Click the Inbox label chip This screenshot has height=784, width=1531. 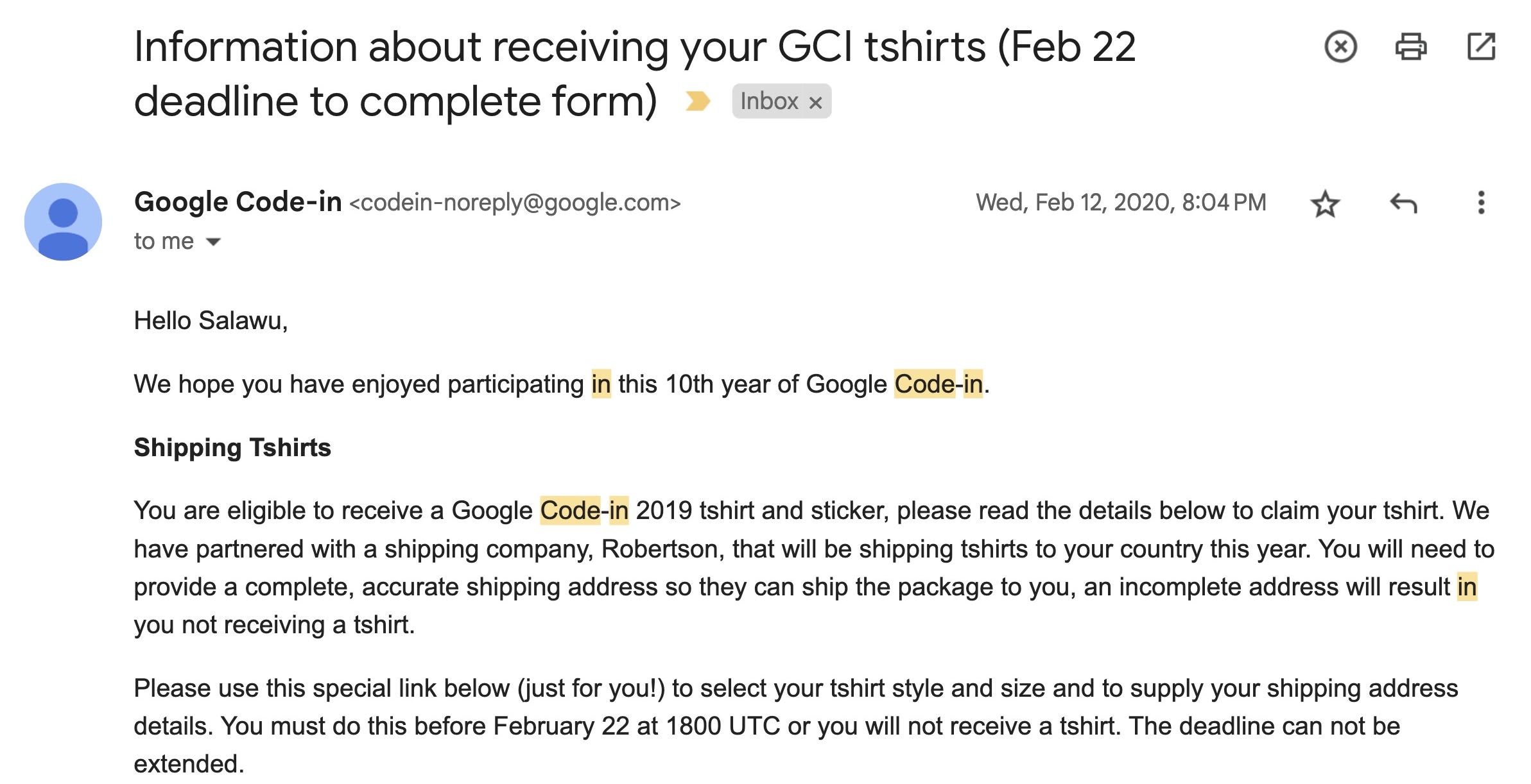click(769, 101)
